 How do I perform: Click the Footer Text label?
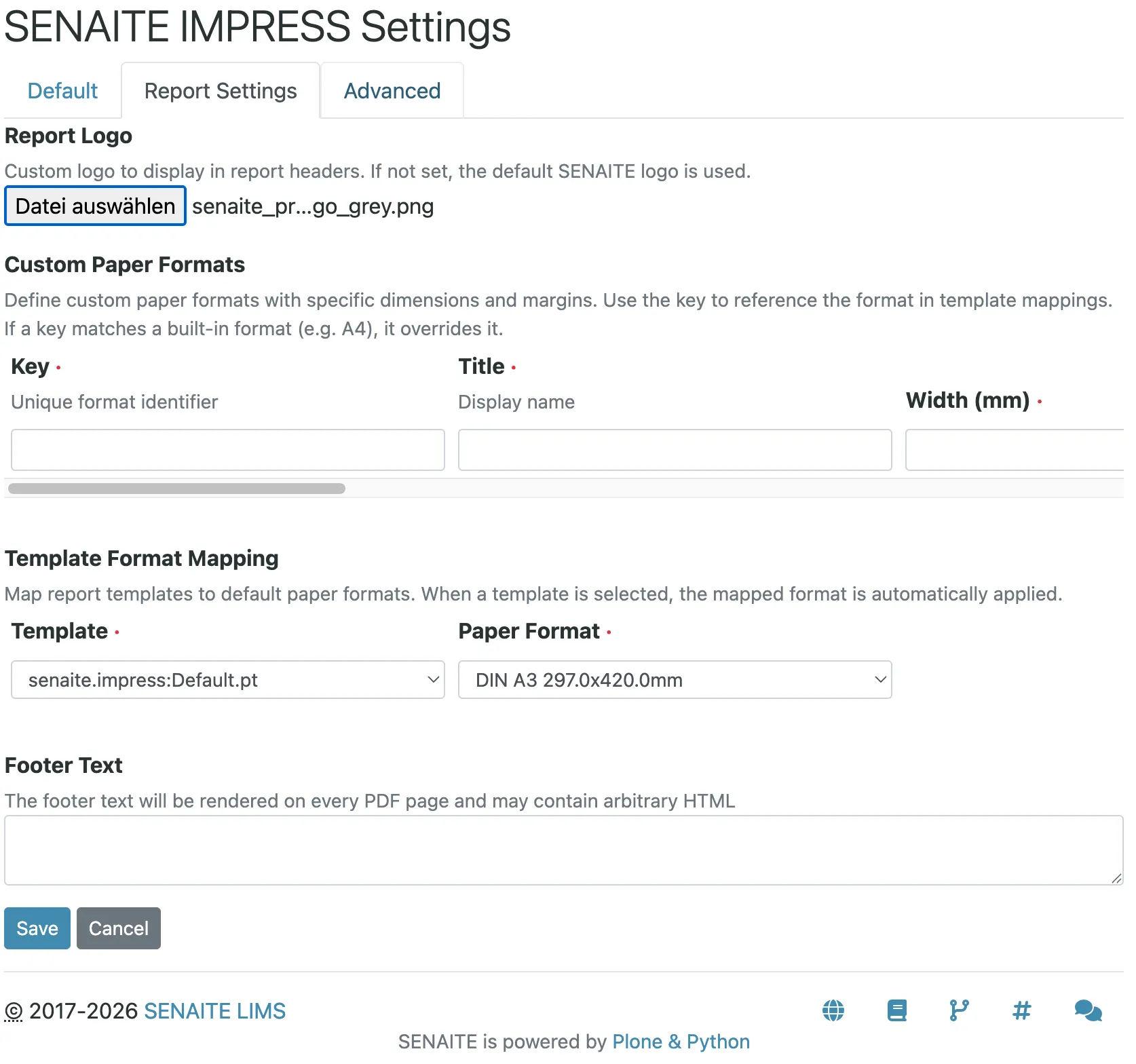point(64,765)
